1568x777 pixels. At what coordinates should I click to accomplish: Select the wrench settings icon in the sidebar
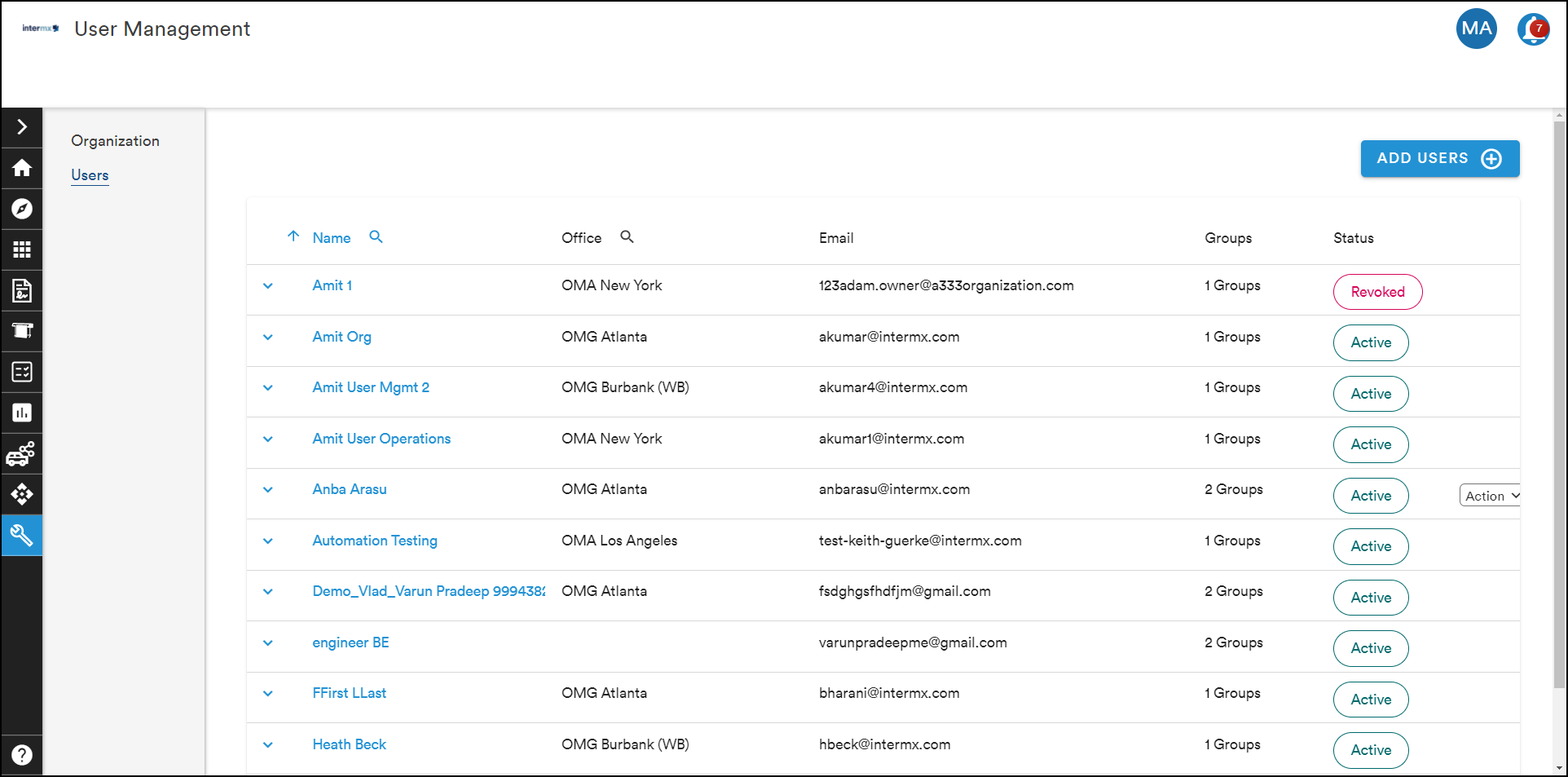pyautogui.click(x=22, y=535)
